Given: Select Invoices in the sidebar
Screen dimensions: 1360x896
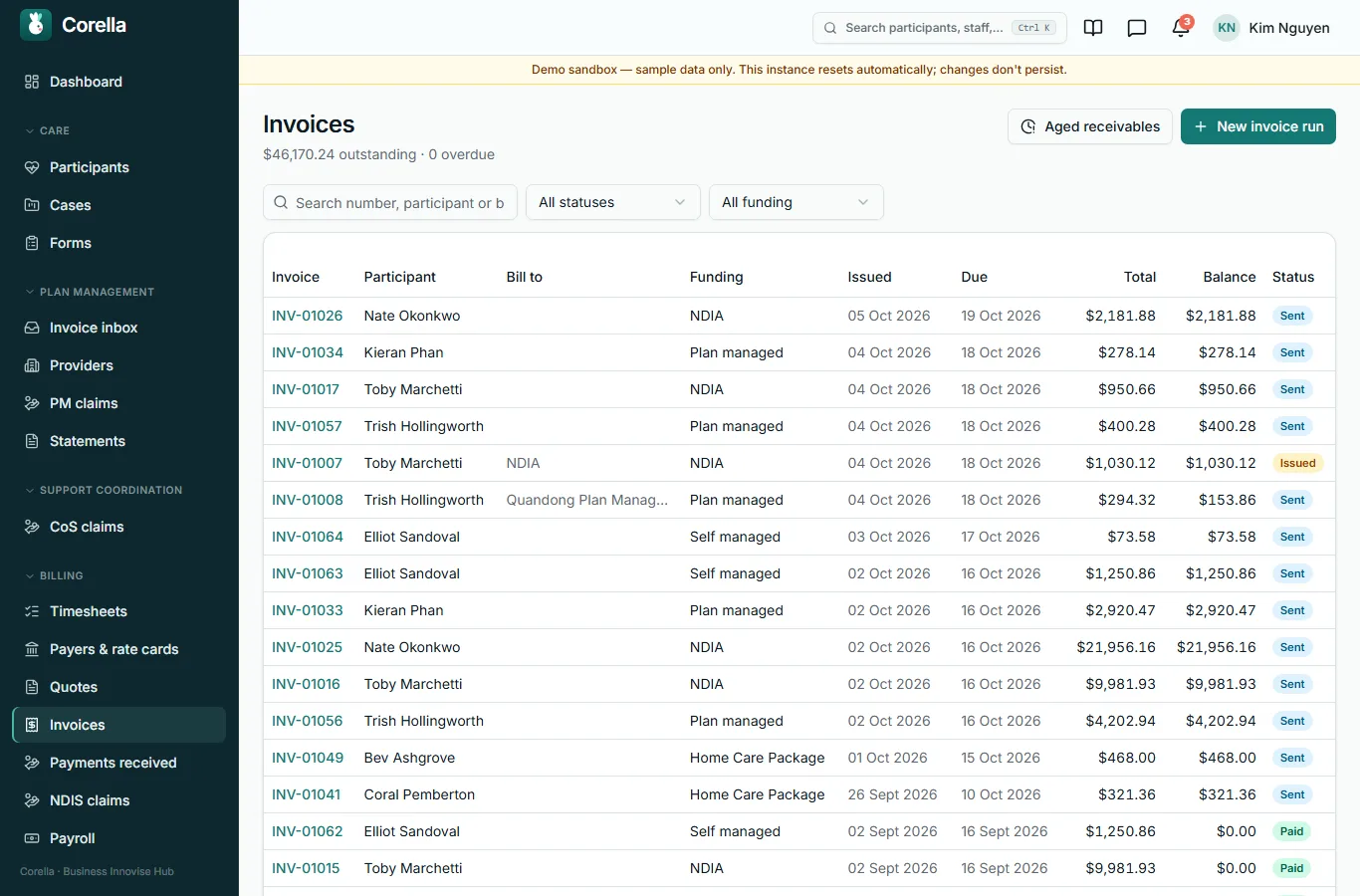Looking at the screenshot, I should pos(118,725).
